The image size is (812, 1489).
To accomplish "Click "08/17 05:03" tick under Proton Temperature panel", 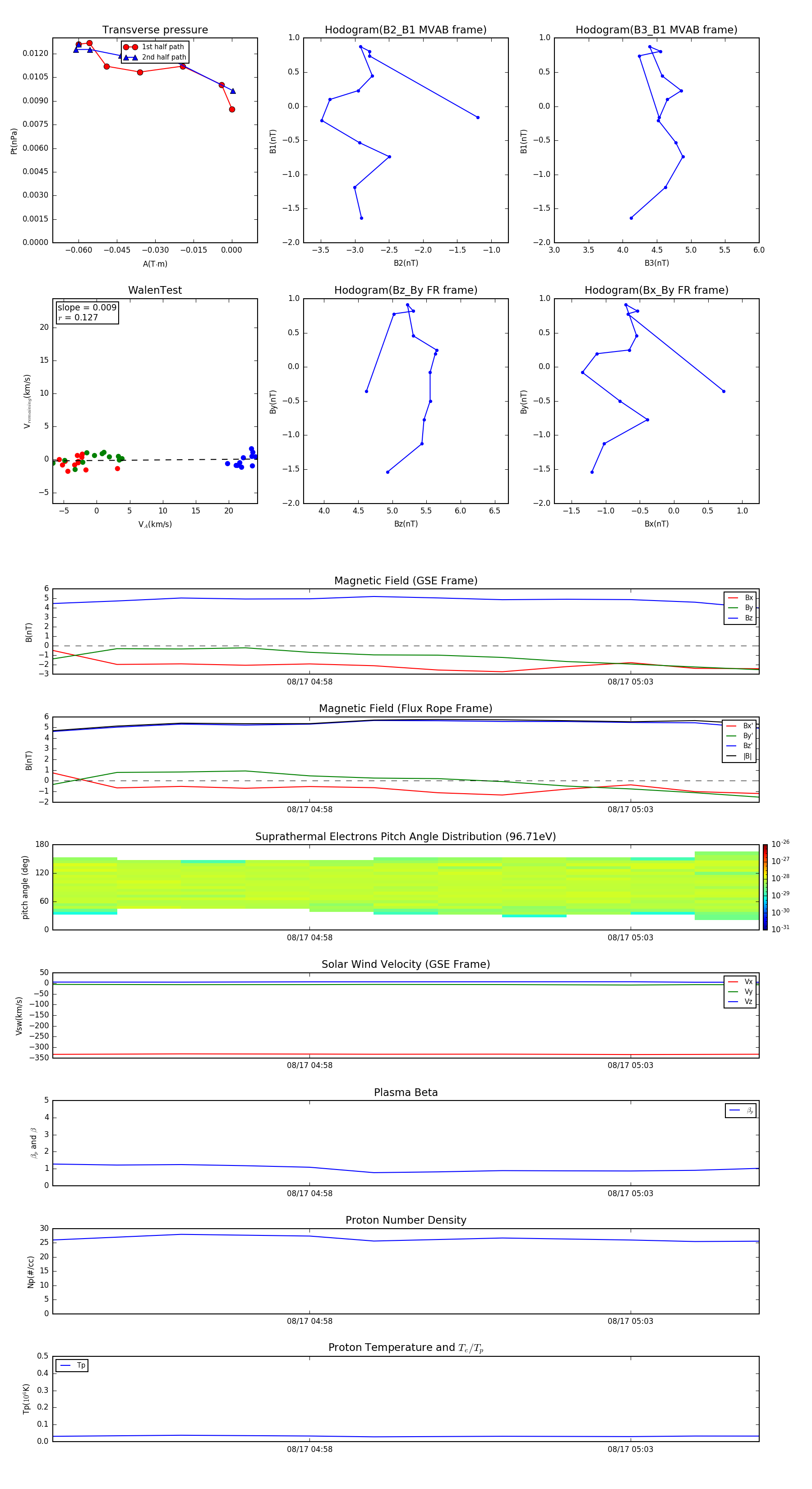I will point(631,1449).
